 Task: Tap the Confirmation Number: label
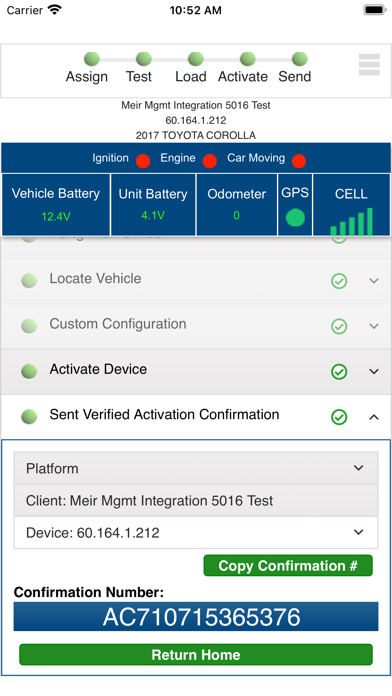[89, 592]
